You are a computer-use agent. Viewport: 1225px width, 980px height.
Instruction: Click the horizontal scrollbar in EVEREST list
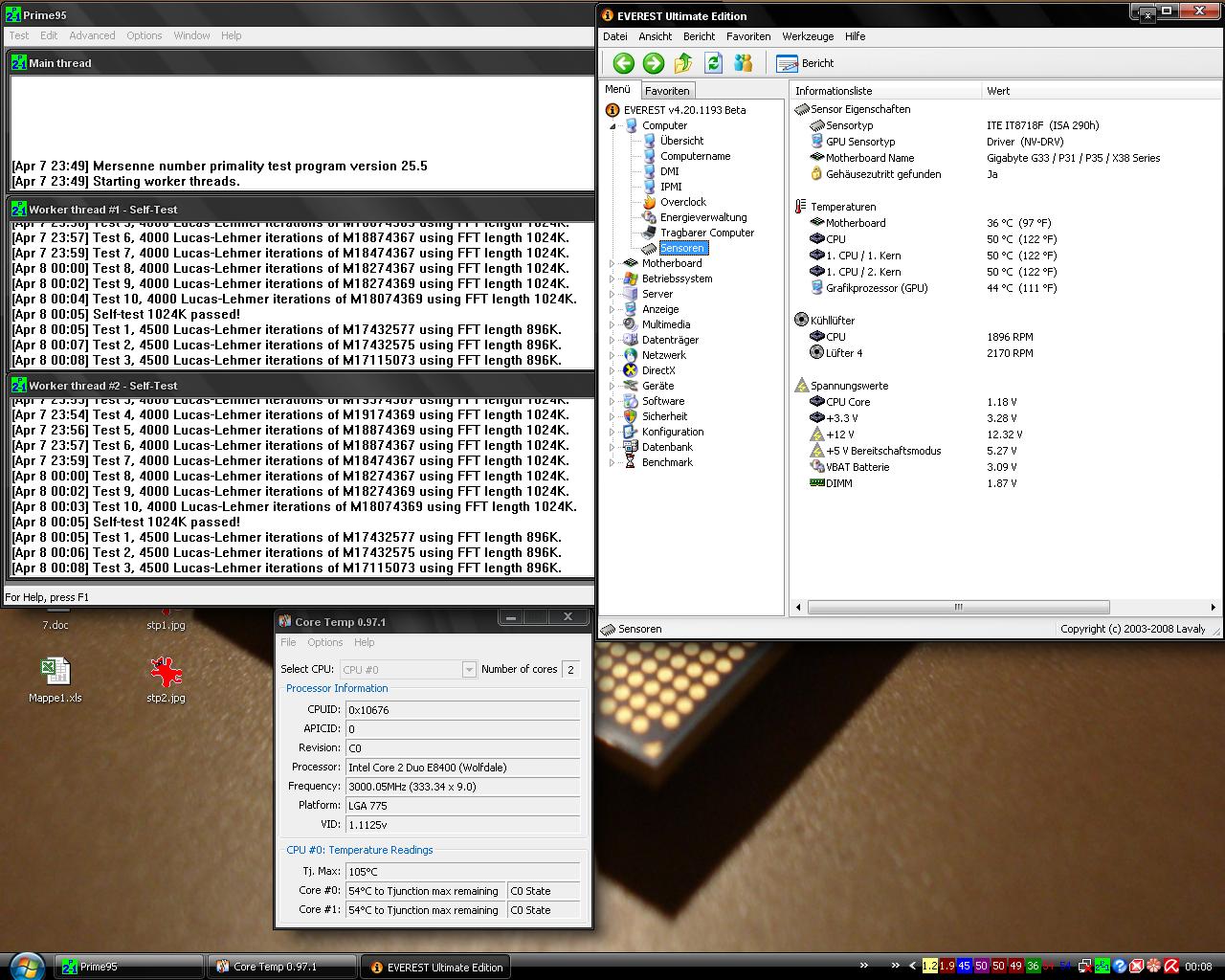point(958,607)
